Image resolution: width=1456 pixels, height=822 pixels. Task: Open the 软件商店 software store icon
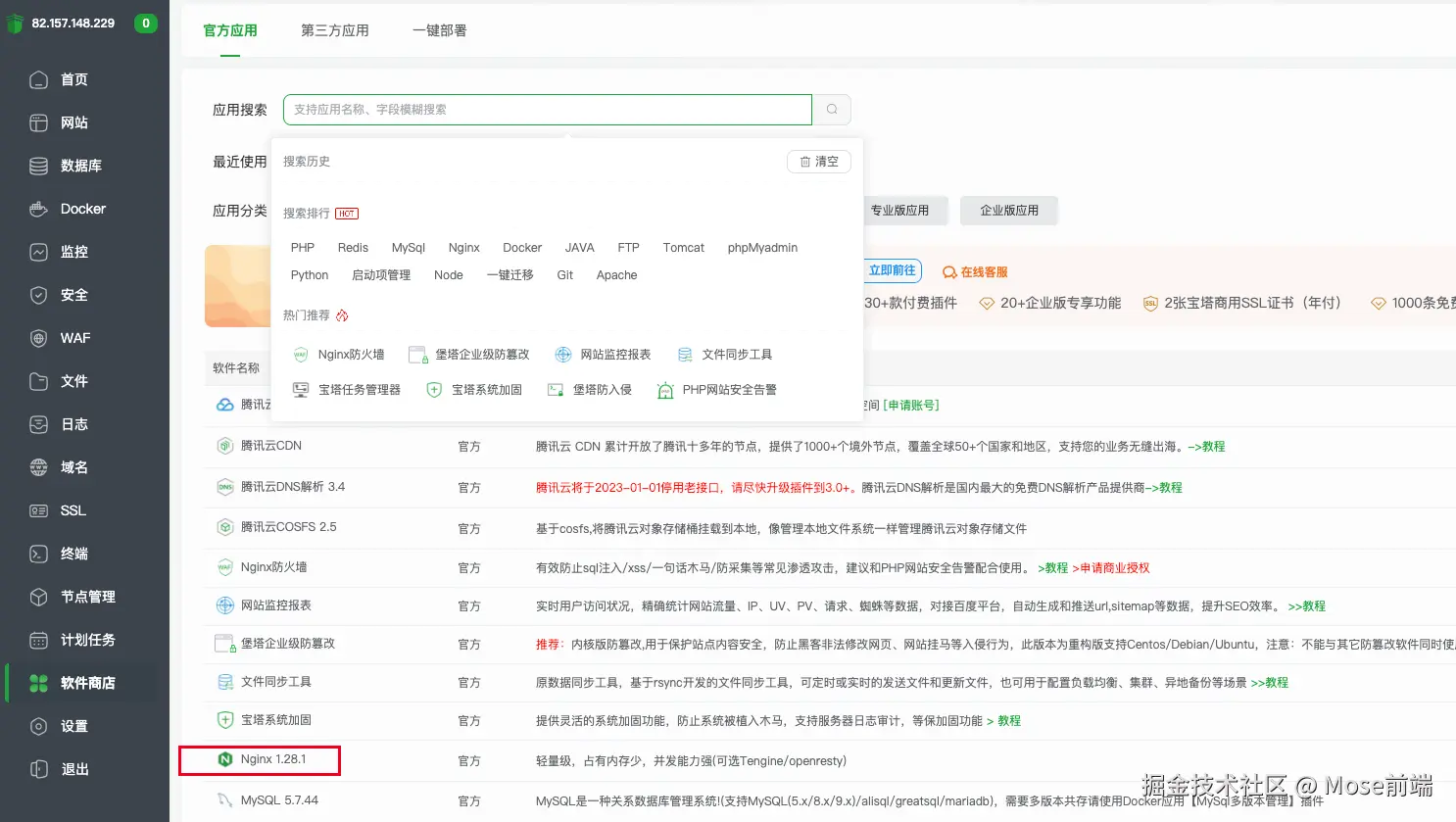38,683
